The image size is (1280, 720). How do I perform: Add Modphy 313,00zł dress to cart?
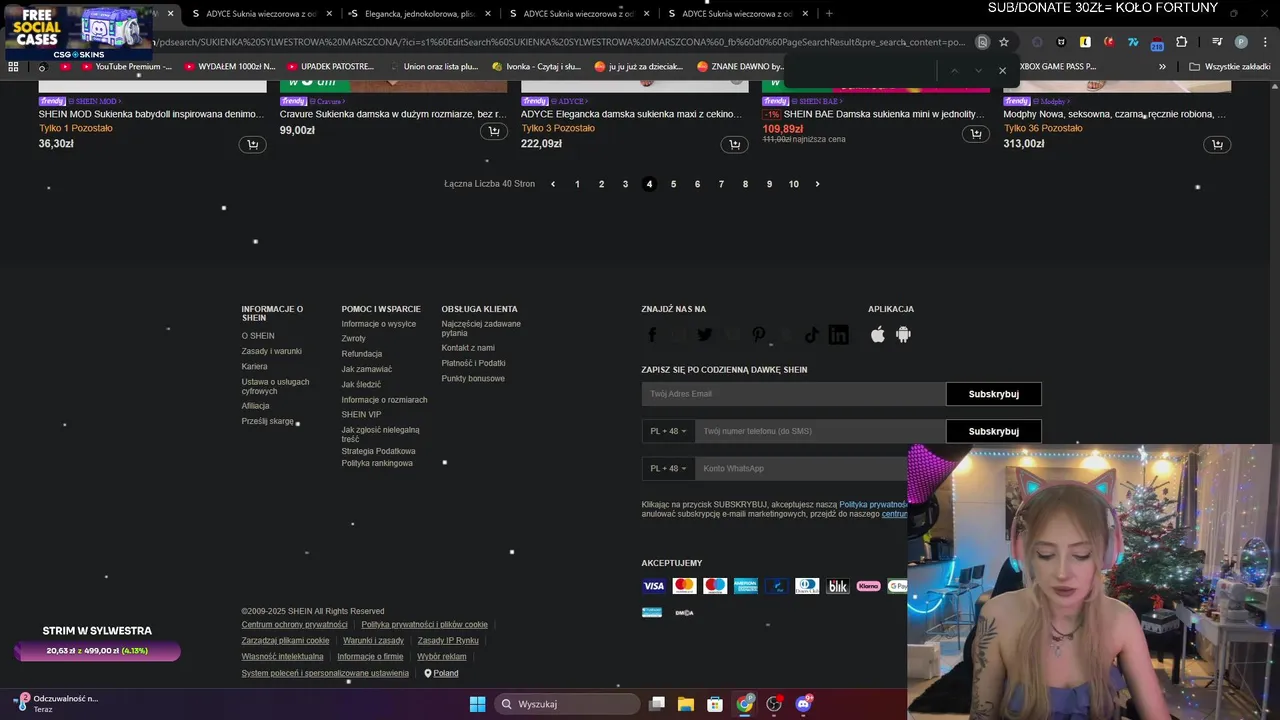(1217, 145)
